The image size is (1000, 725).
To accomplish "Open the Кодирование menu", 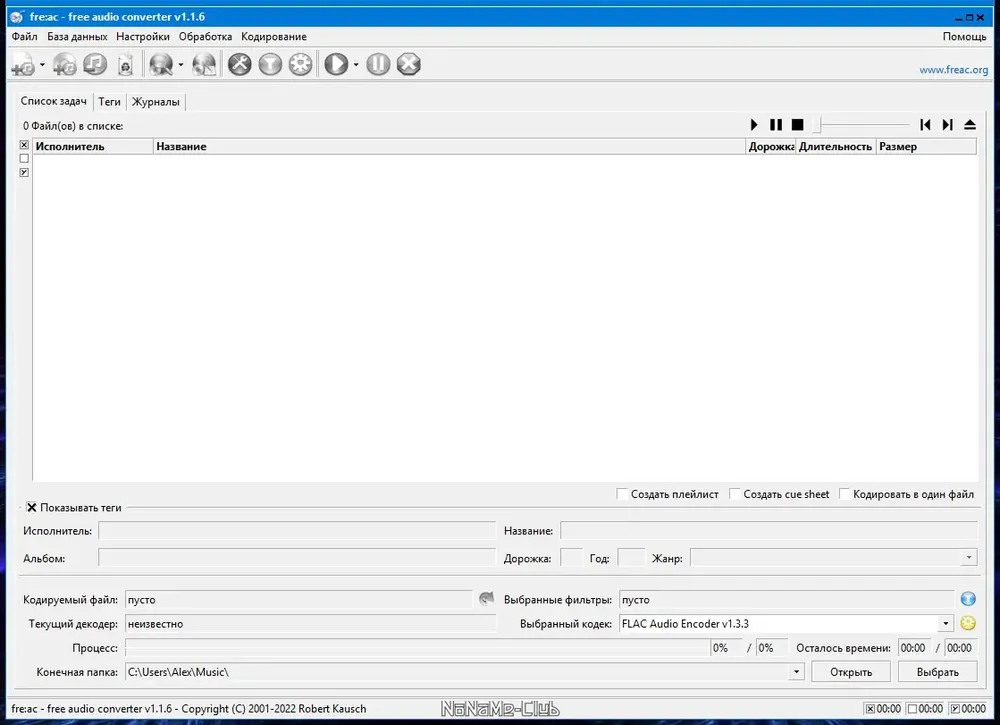I will tap(274, 37).
